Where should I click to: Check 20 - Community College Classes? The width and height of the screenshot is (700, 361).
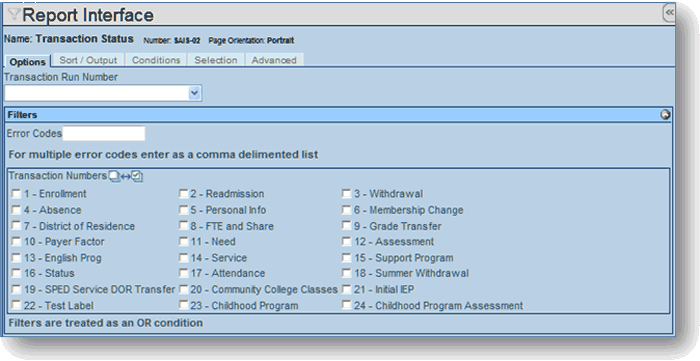click(183, 289)
